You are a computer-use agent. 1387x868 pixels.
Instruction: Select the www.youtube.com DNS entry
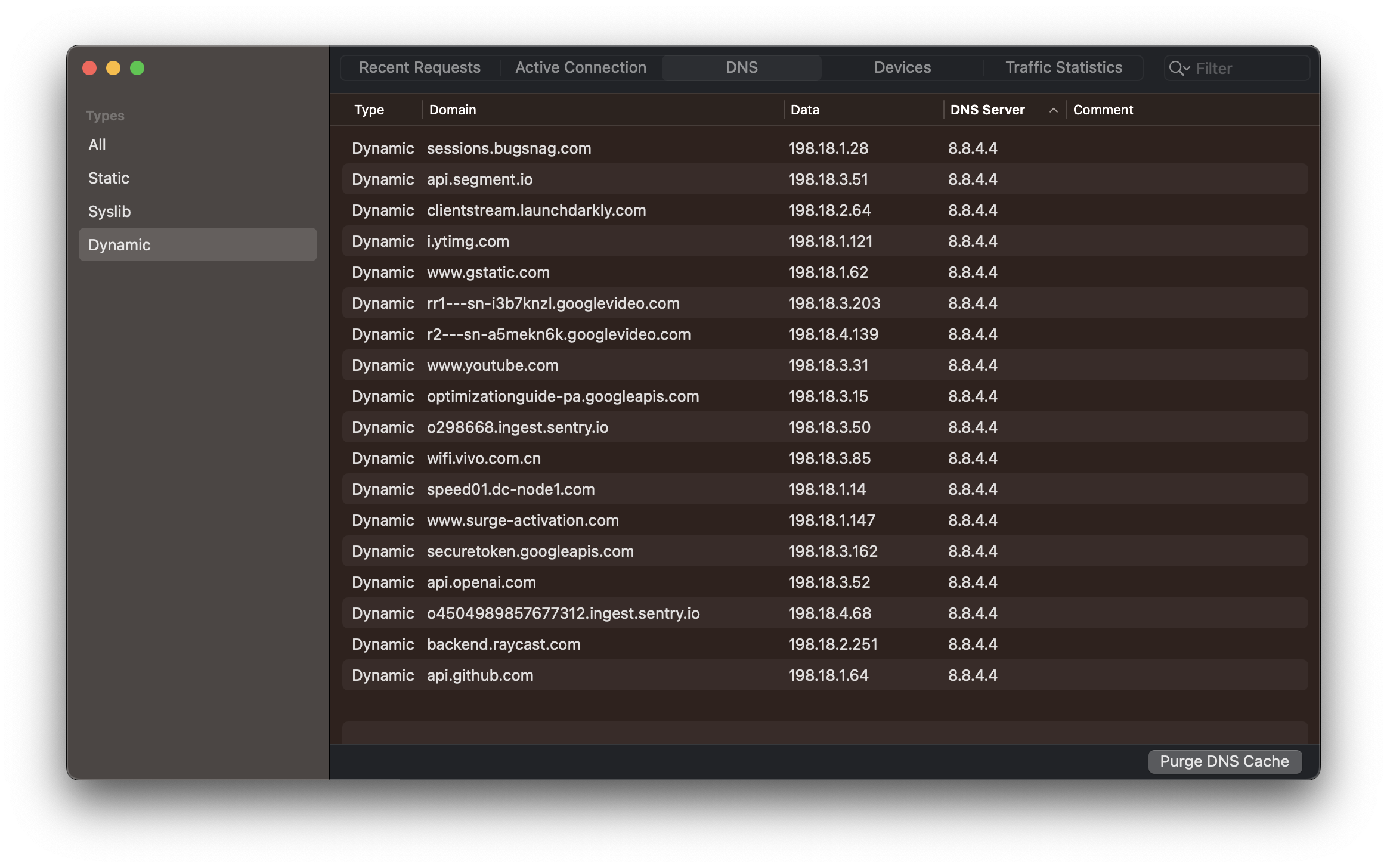tap(493, 365)
